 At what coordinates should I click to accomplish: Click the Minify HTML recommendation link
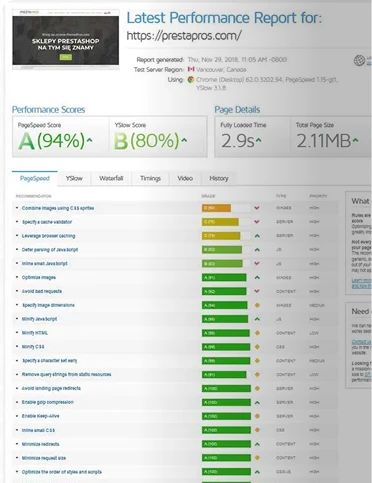[35, 333]
